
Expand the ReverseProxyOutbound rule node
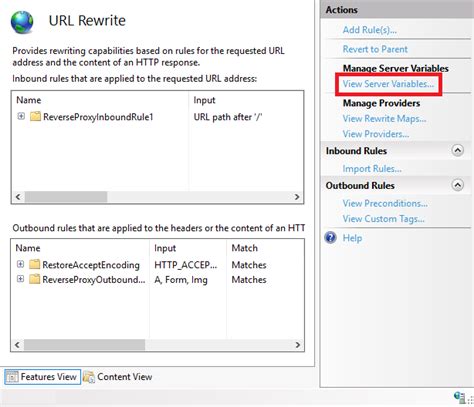[20, 279]
